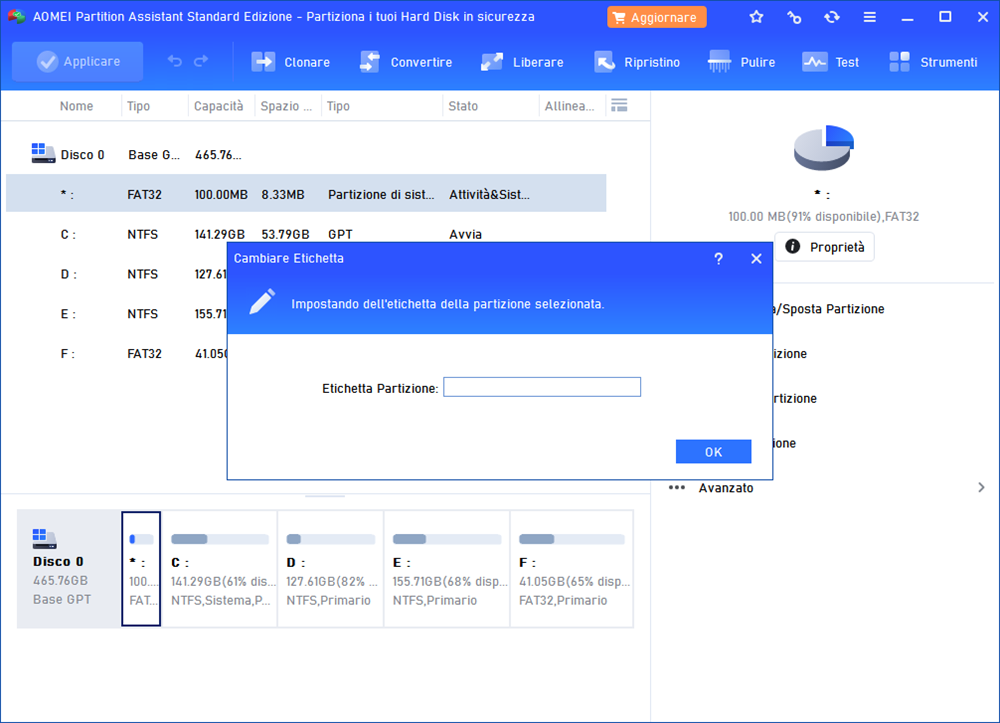Click the Disco 0 block in disk map
Viewport: 1000px width, 723px height.
coord(69,569)
